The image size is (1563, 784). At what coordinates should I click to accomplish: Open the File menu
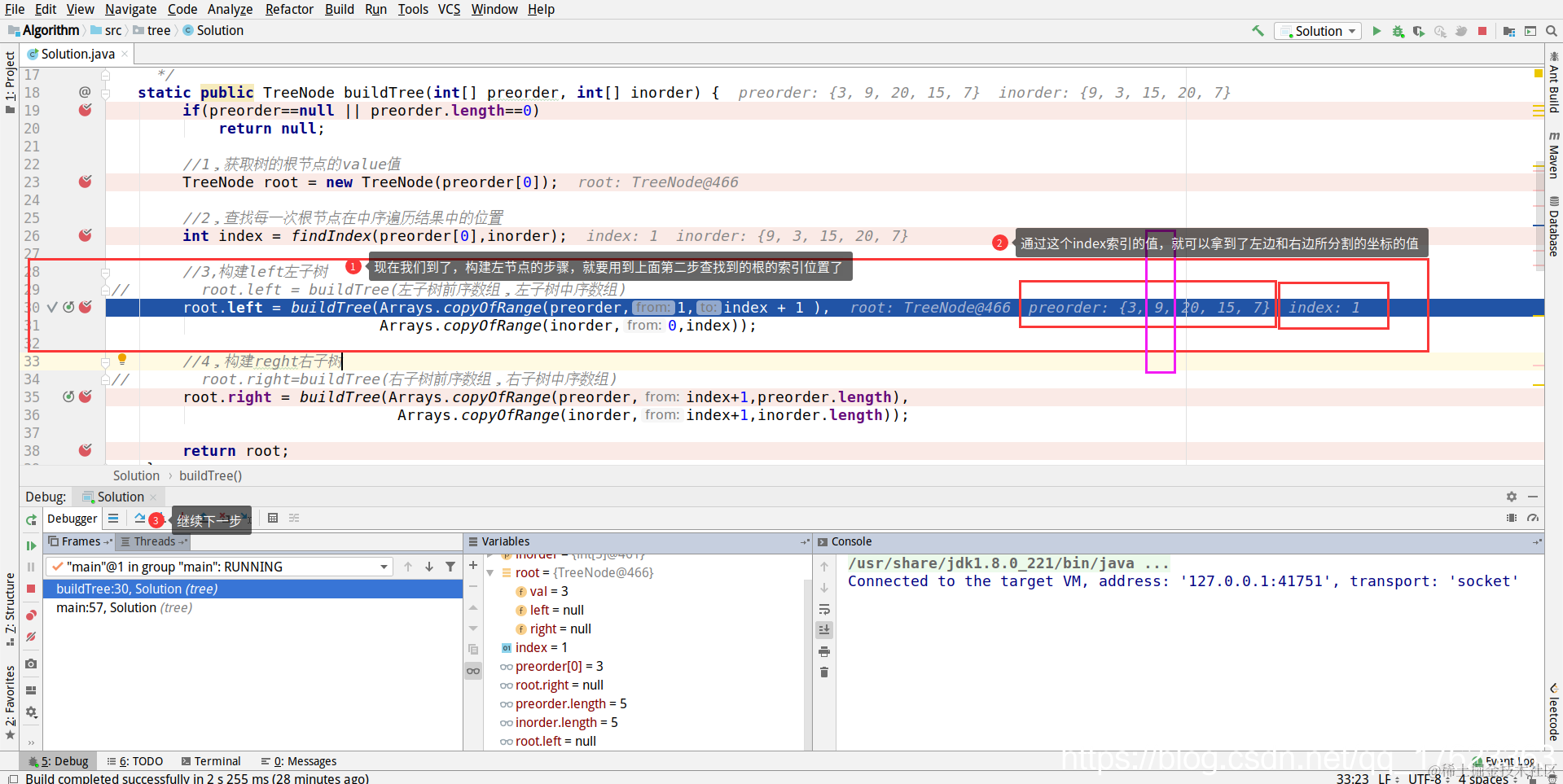[15, 9]
